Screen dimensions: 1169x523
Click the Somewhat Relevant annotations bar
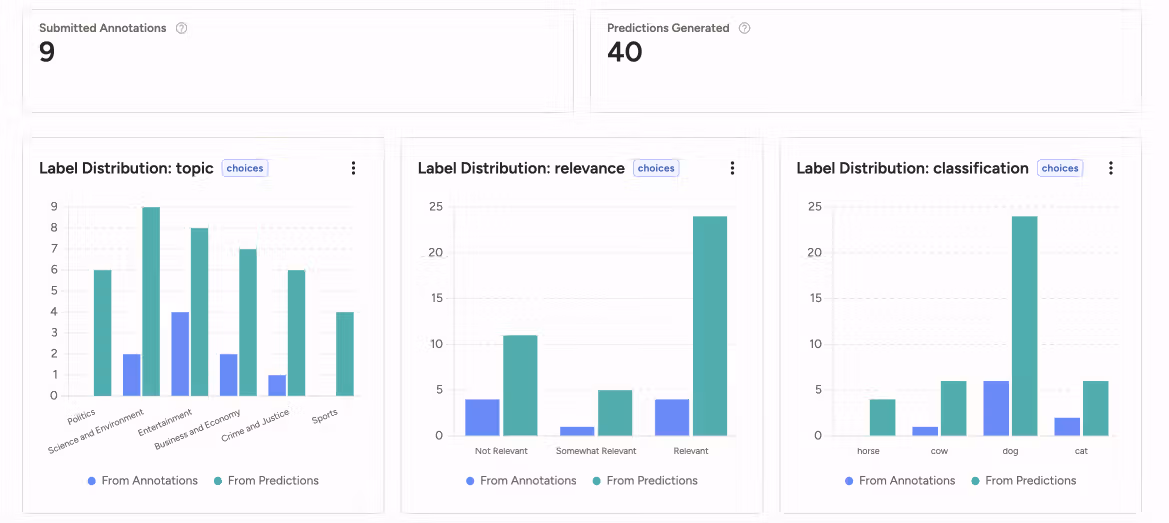click(x=577, y=431)
